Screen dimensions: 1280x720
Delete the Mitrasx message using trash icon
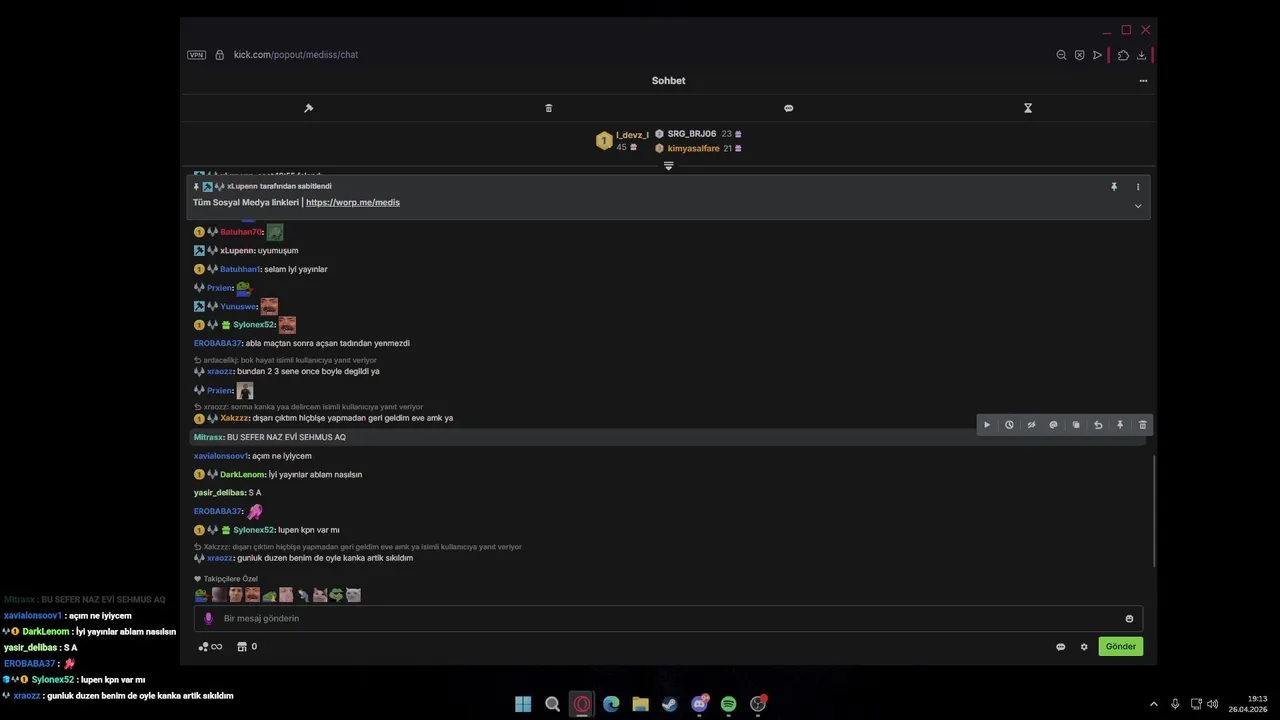1143,425
